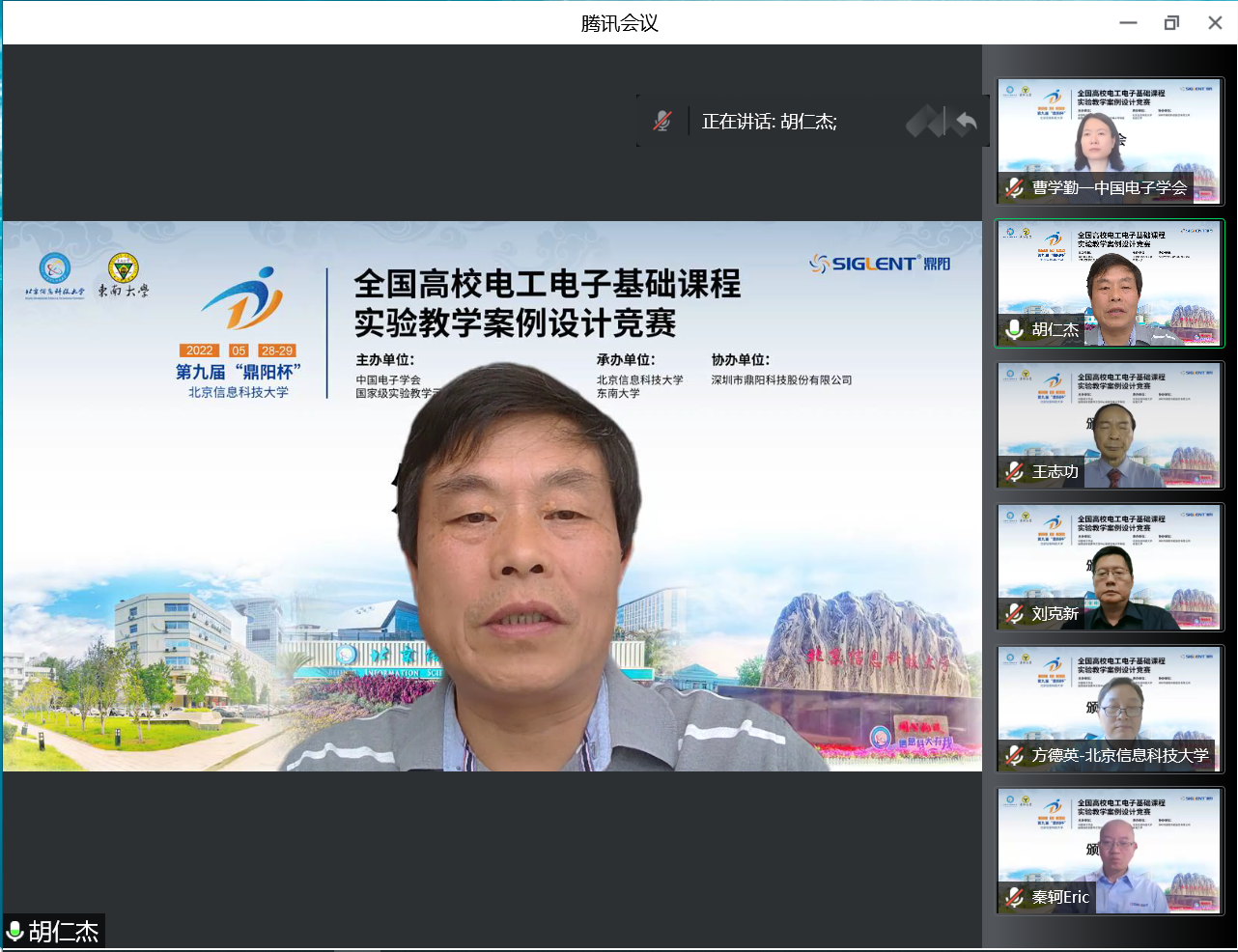Select 胡仁杰 active speaker thumbnail
This screenshot has width=1238, height=952.
pyautogui.click(x=1110, y=284)
